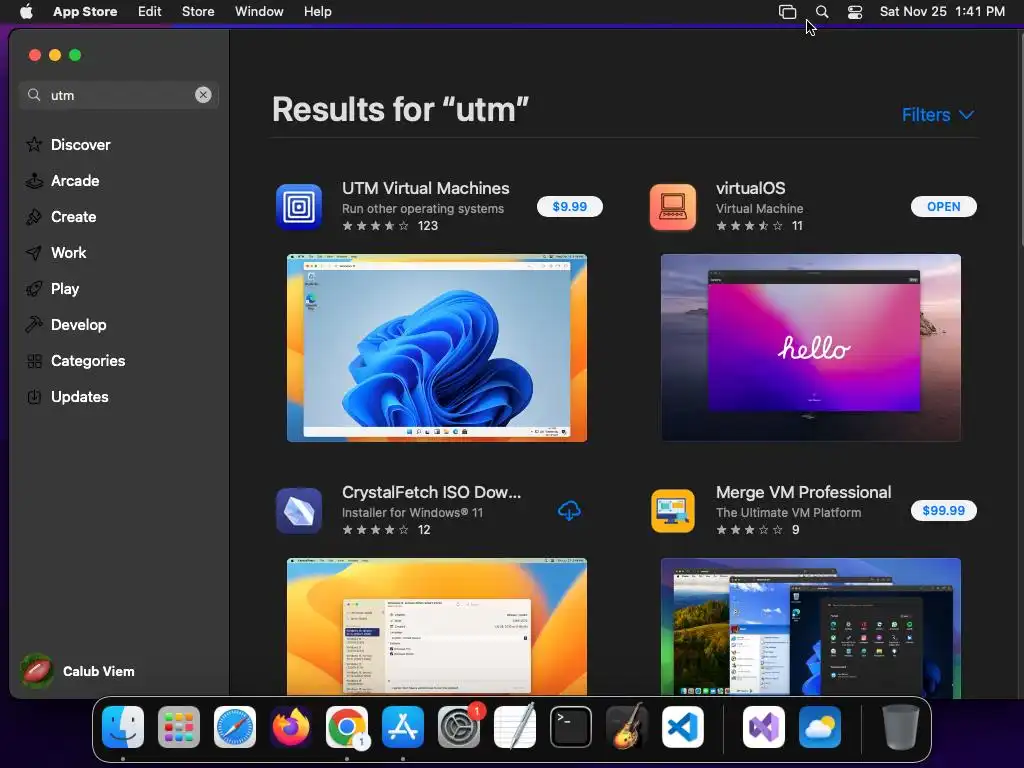The height and width of the screenshot is (768, 1024).
Task: Launch Terminal from the Dock
Action: point(571,727)
